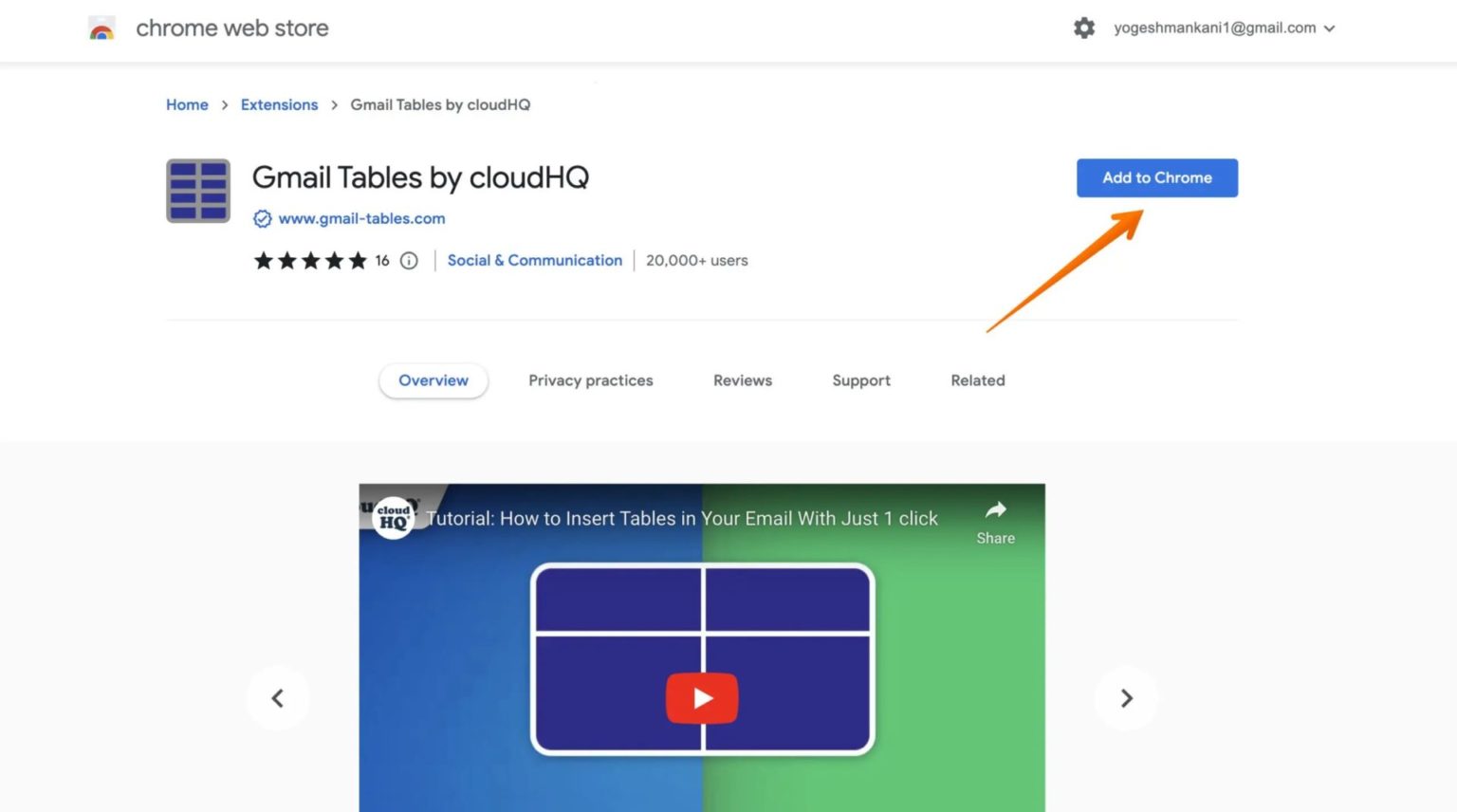Image resolution: width=1457 pixels, height=812 pixels.
Task: Click the Gmail Tables extension icon thumbnail
Action: coord(197,191)
